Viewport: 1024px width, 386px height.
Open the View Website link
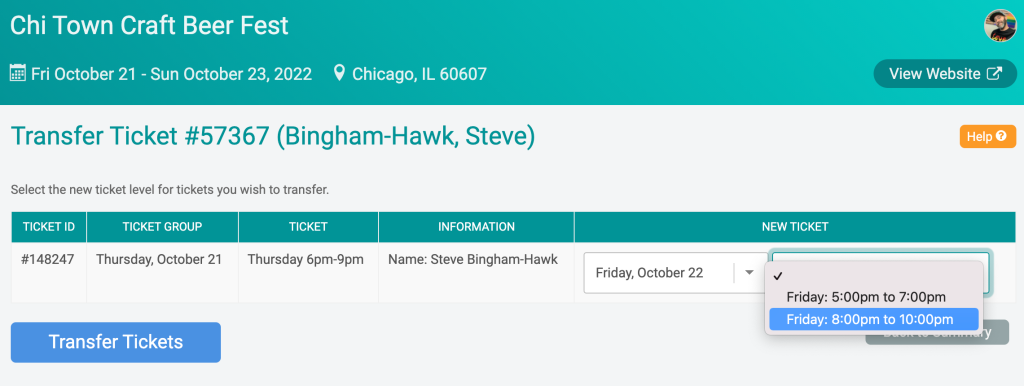click(945, 74)
